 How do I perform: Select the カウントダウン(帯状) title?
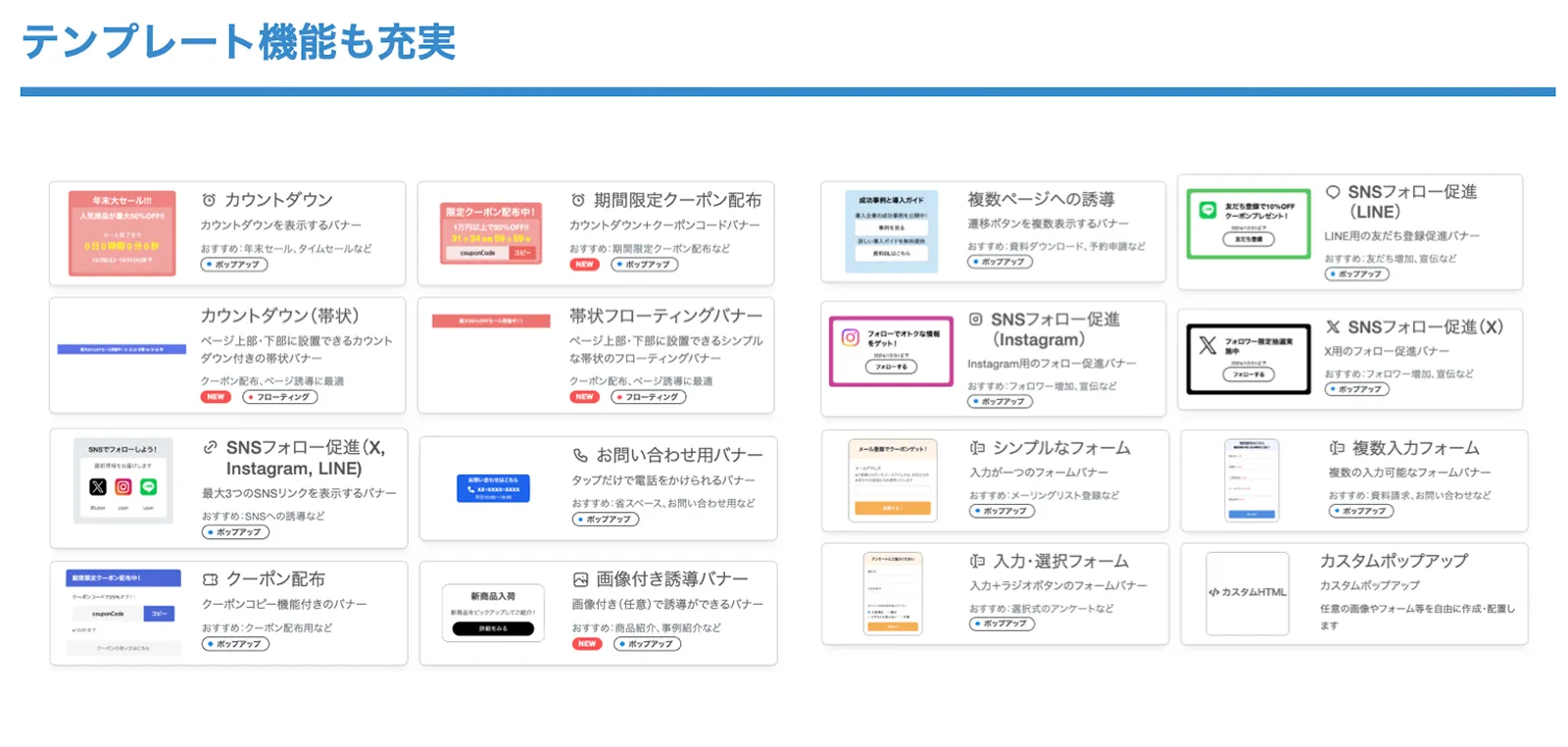pos(279,316)
